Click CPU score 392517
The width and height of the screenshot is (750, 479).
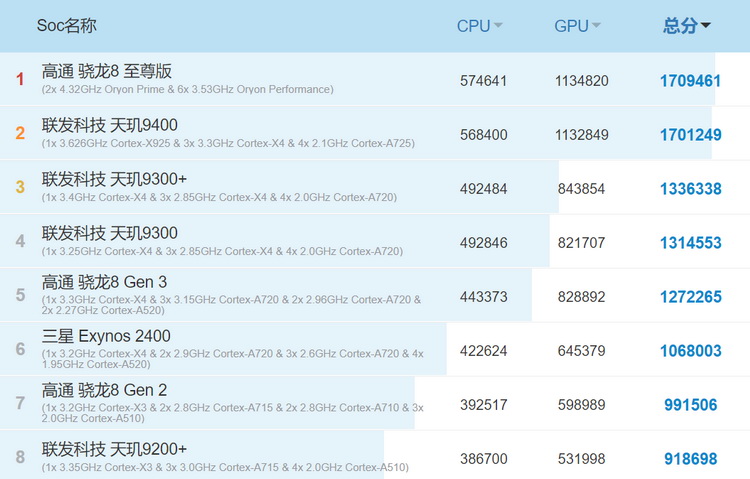484,405
